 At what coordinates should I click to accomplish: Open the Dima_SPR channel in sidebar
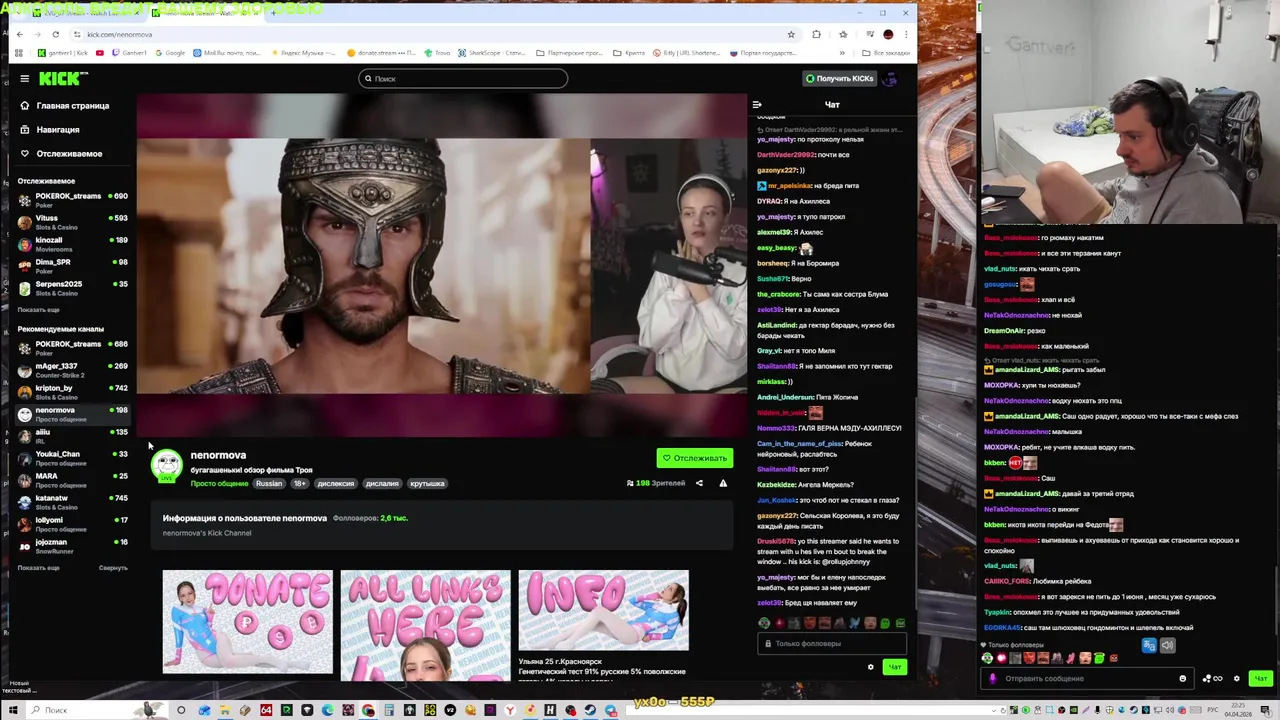point(72,265)
